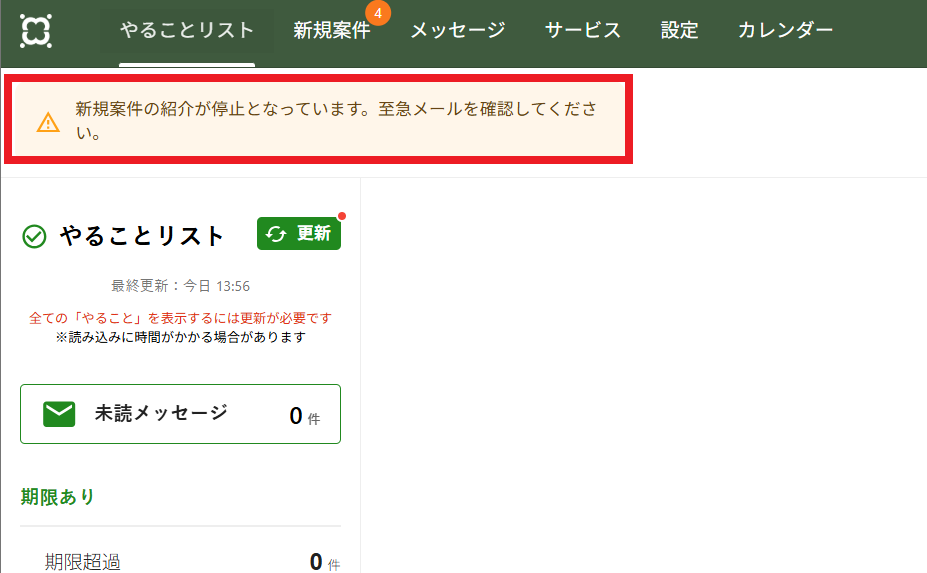927x573 pixels.
Task: Click the やることリスト panel heading
Action: point(142,236)
